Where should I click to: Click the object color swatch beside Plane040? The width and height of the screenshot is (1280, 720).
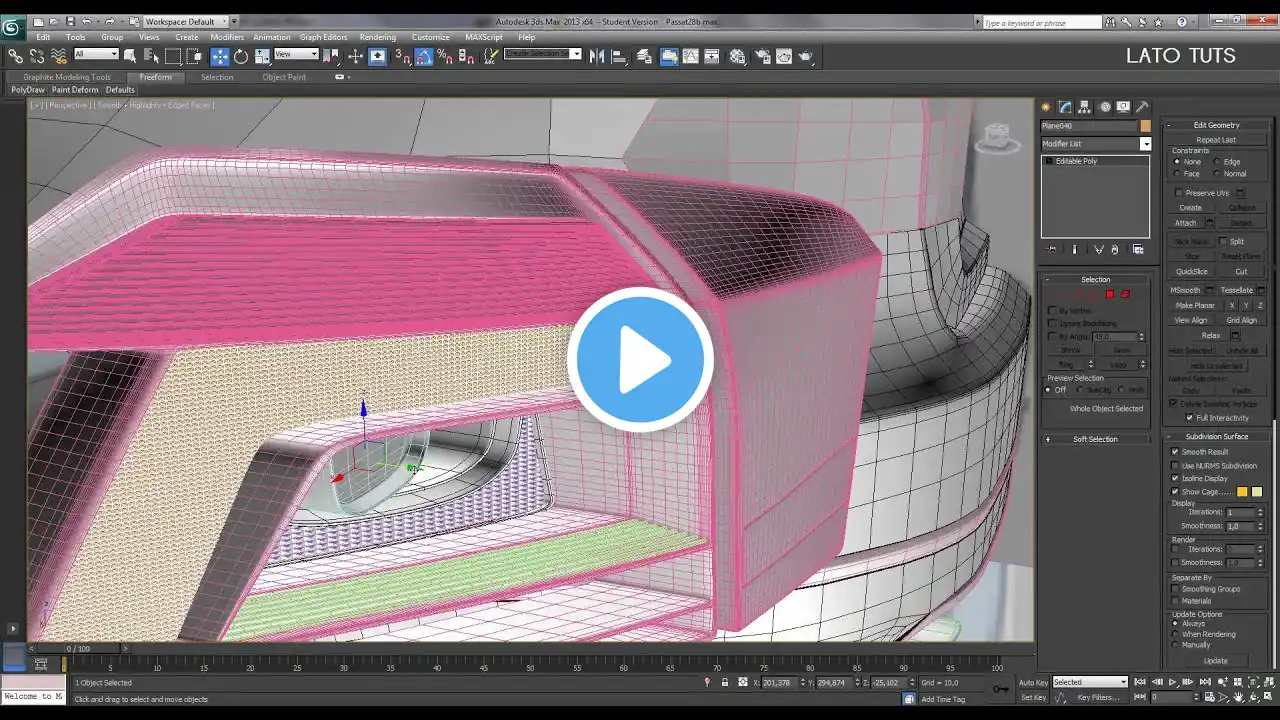tap(1145, 126)
